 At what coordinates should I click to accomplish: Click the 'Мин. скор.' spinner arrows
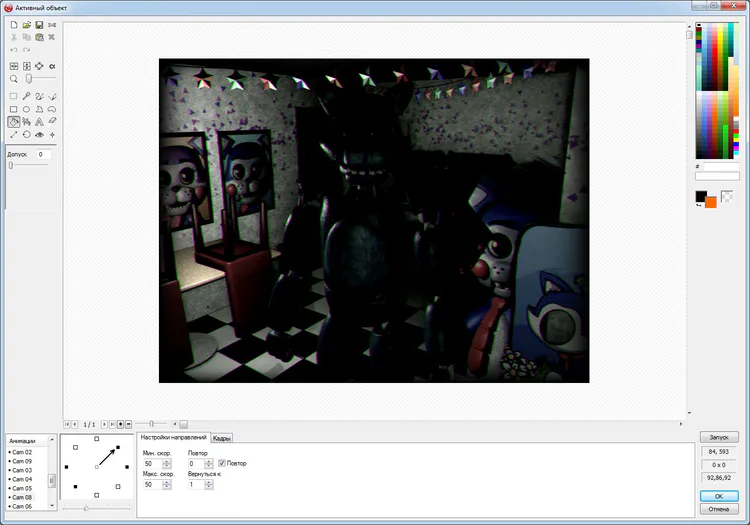coord(166,463)
